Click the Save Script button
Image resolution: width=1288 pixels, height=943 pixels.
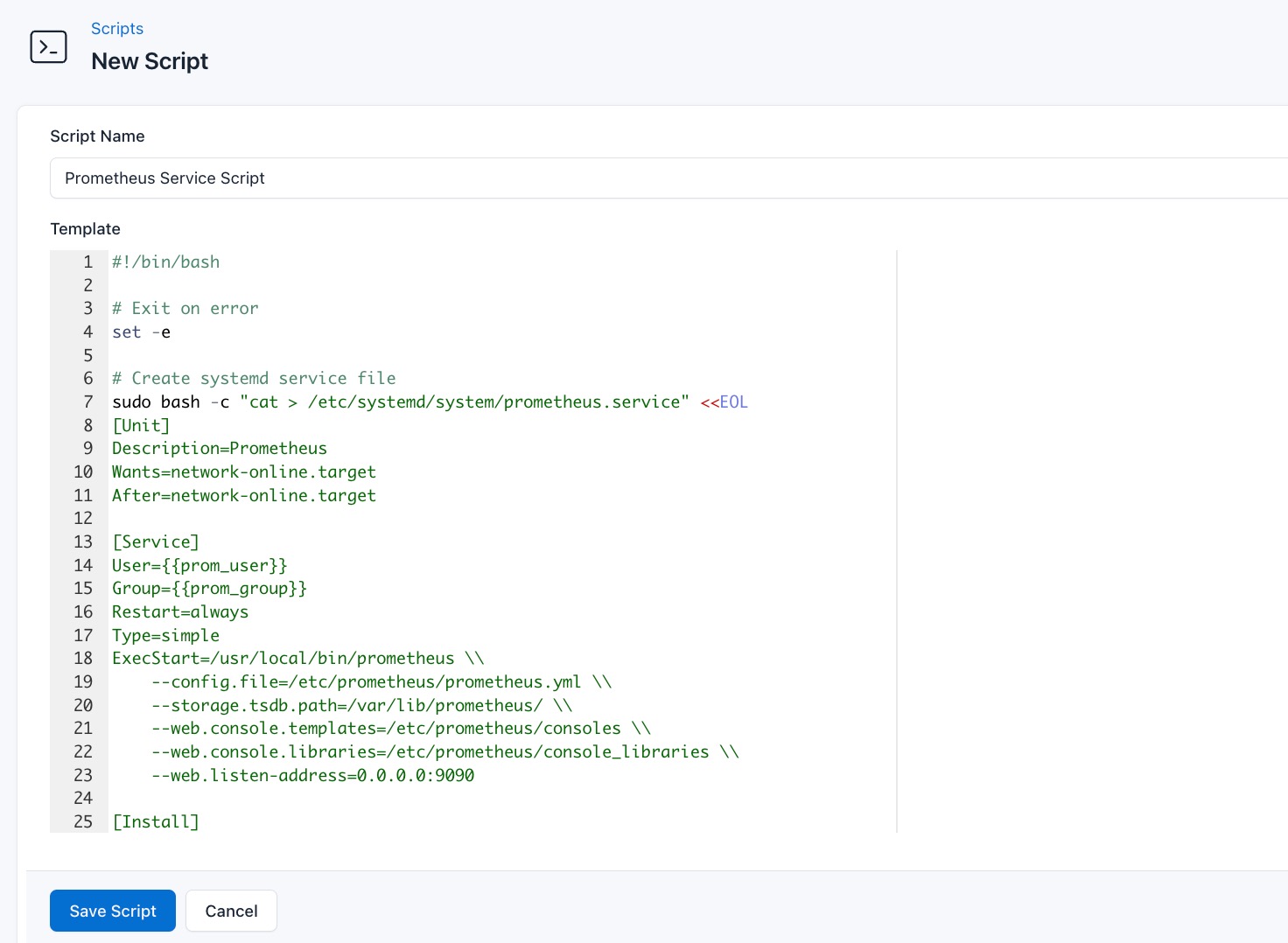point(112,911)
